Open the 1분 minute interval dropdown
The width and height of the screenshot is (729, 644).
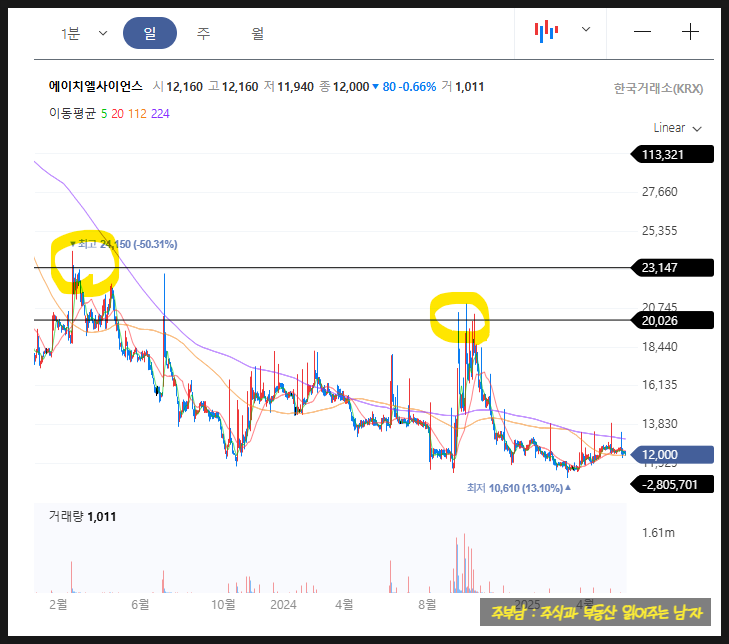(x=84, y=33)
